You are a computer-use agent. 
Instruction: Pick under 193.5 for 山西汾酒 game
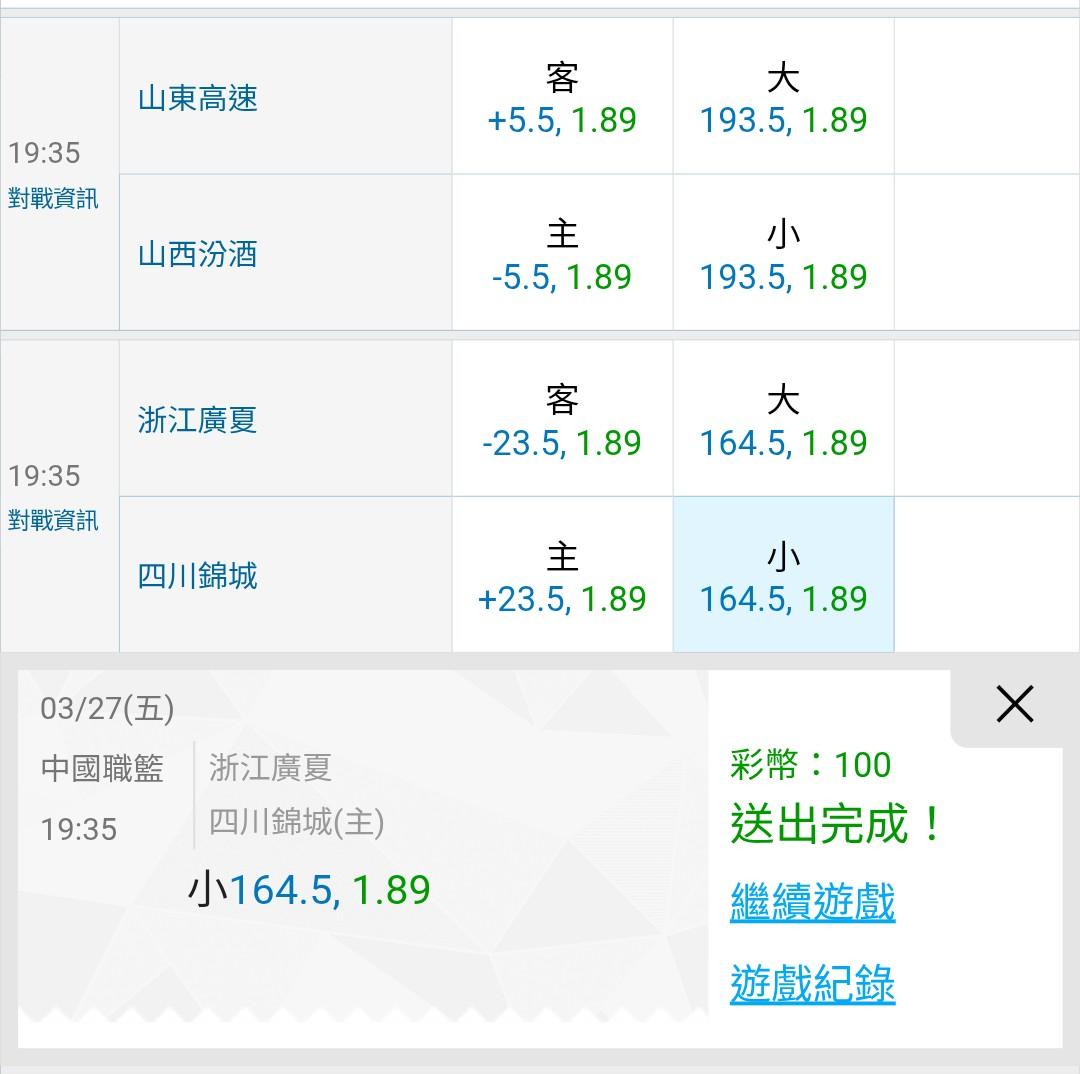point(783,254)
